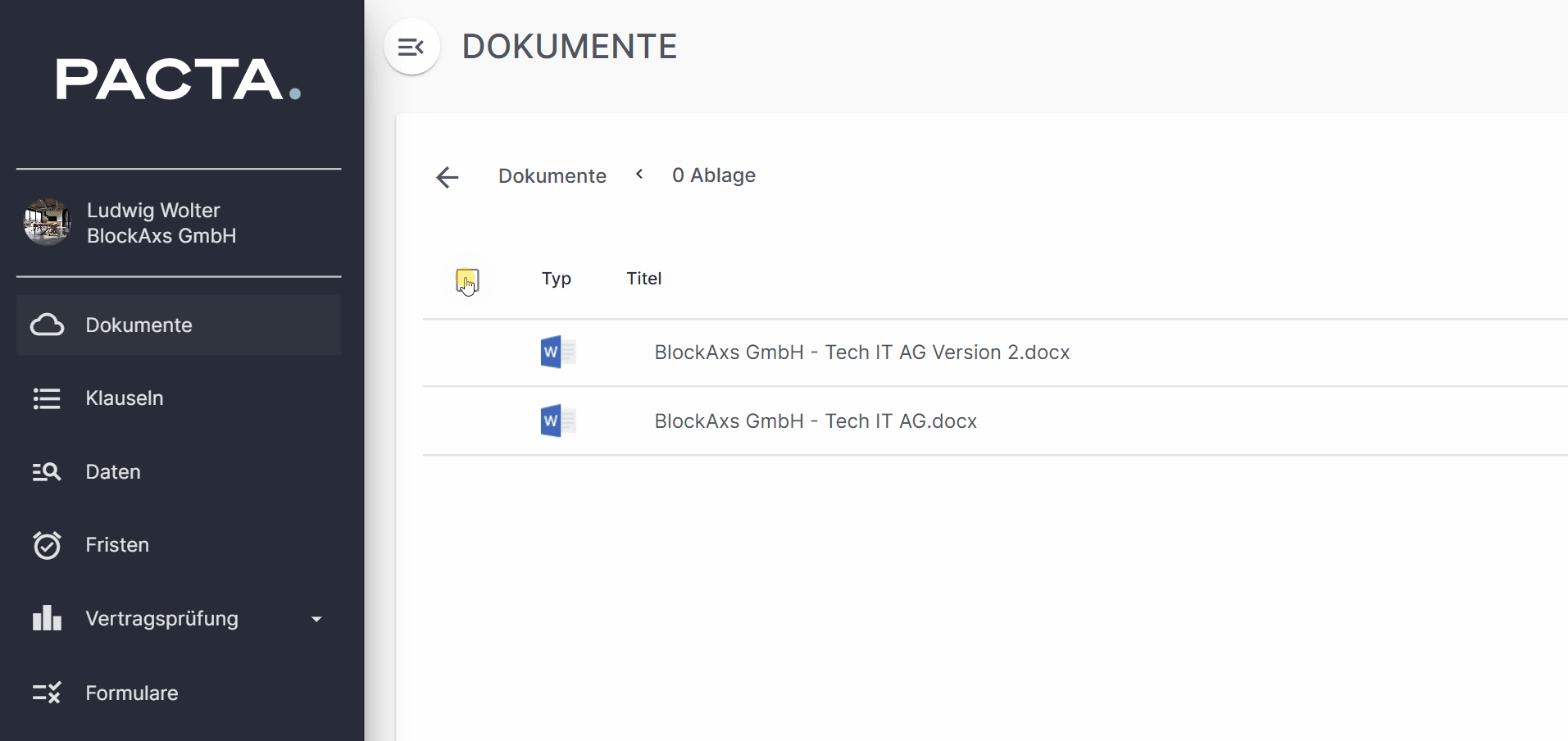Click the checklist icon next to Formulare
The width and height of the screenshot is (1568, 741).
tap(47, 693)
